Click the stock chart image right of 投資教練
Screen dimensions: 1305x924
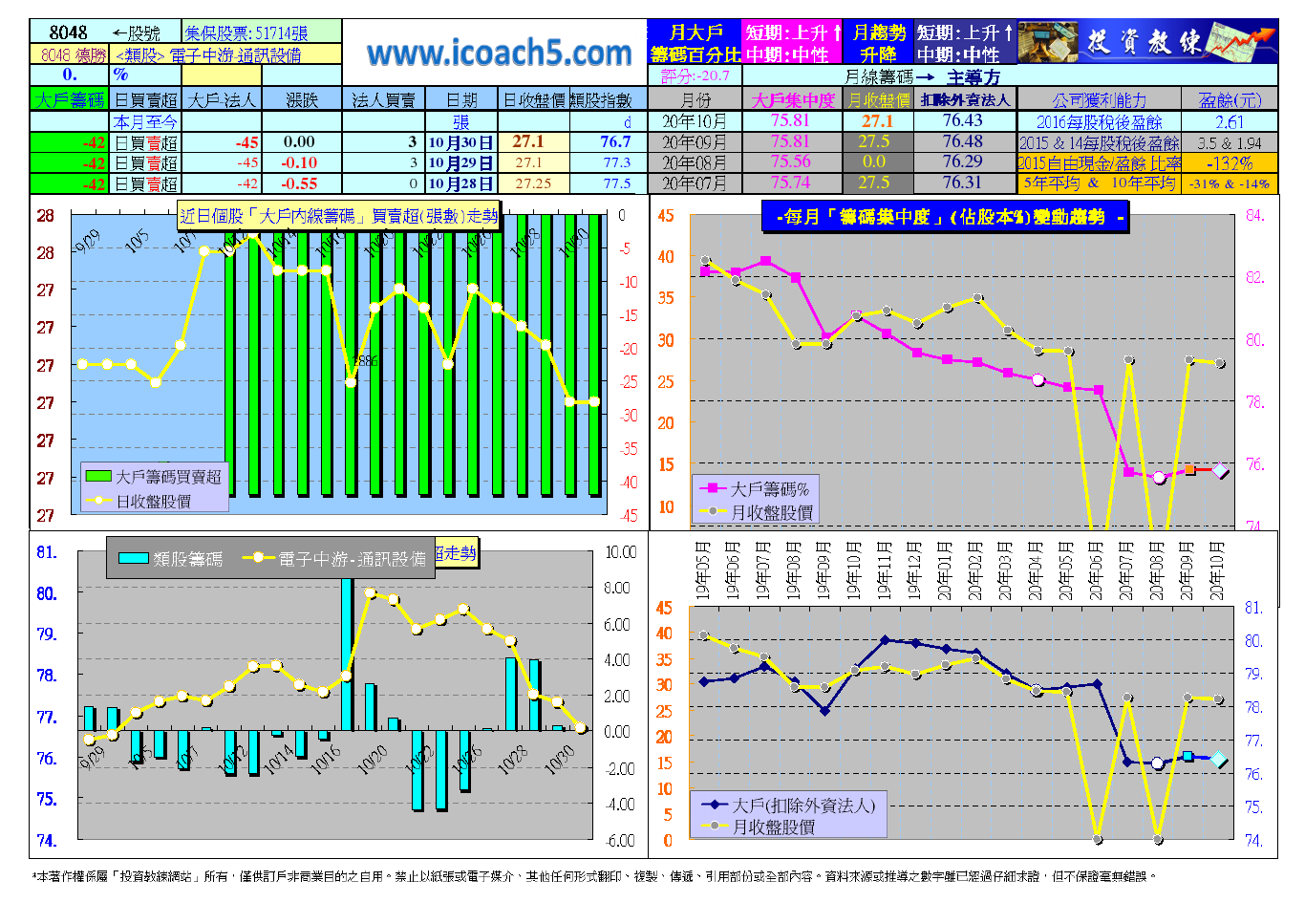coord(1242,43)
